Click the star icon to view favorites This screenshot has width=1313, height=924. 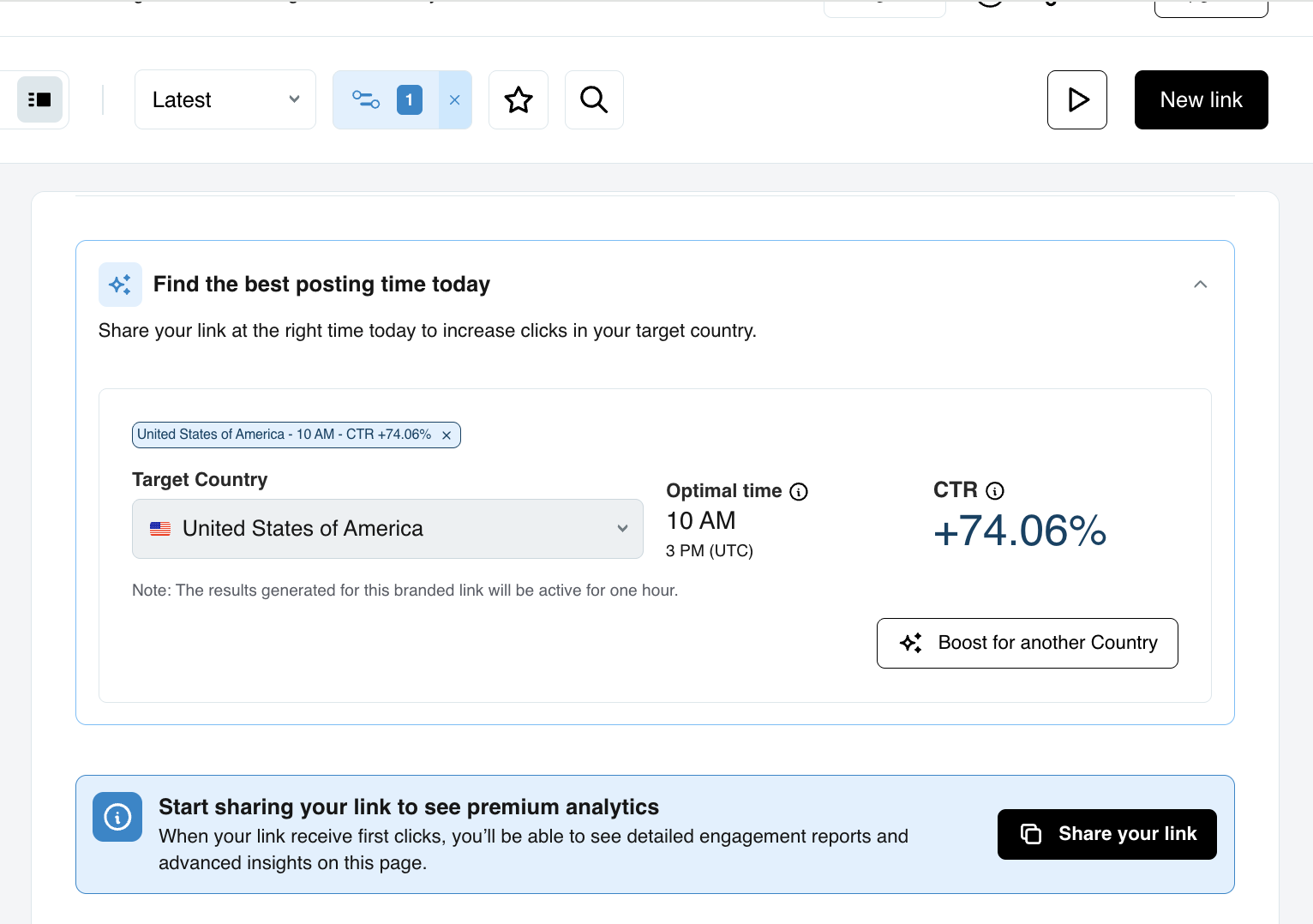coord(518,99)
